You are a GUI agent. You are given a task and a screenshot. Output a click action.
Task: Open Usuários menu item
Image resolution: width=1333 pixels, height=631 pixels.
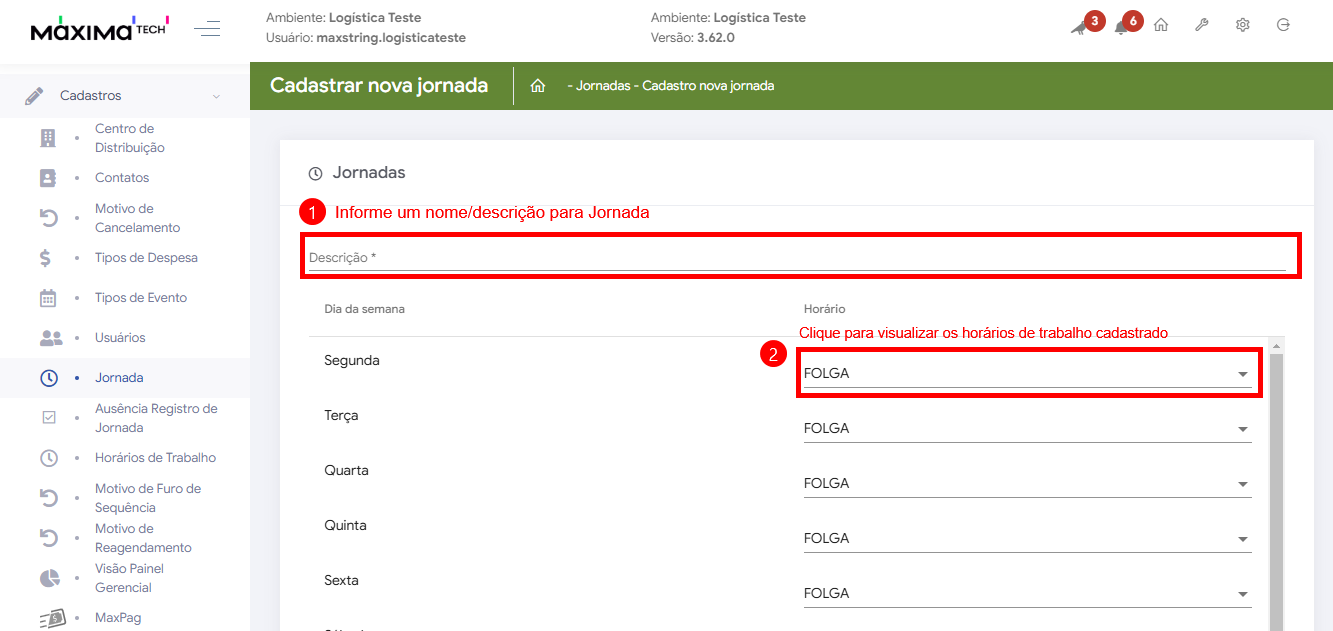pos(120,338)
